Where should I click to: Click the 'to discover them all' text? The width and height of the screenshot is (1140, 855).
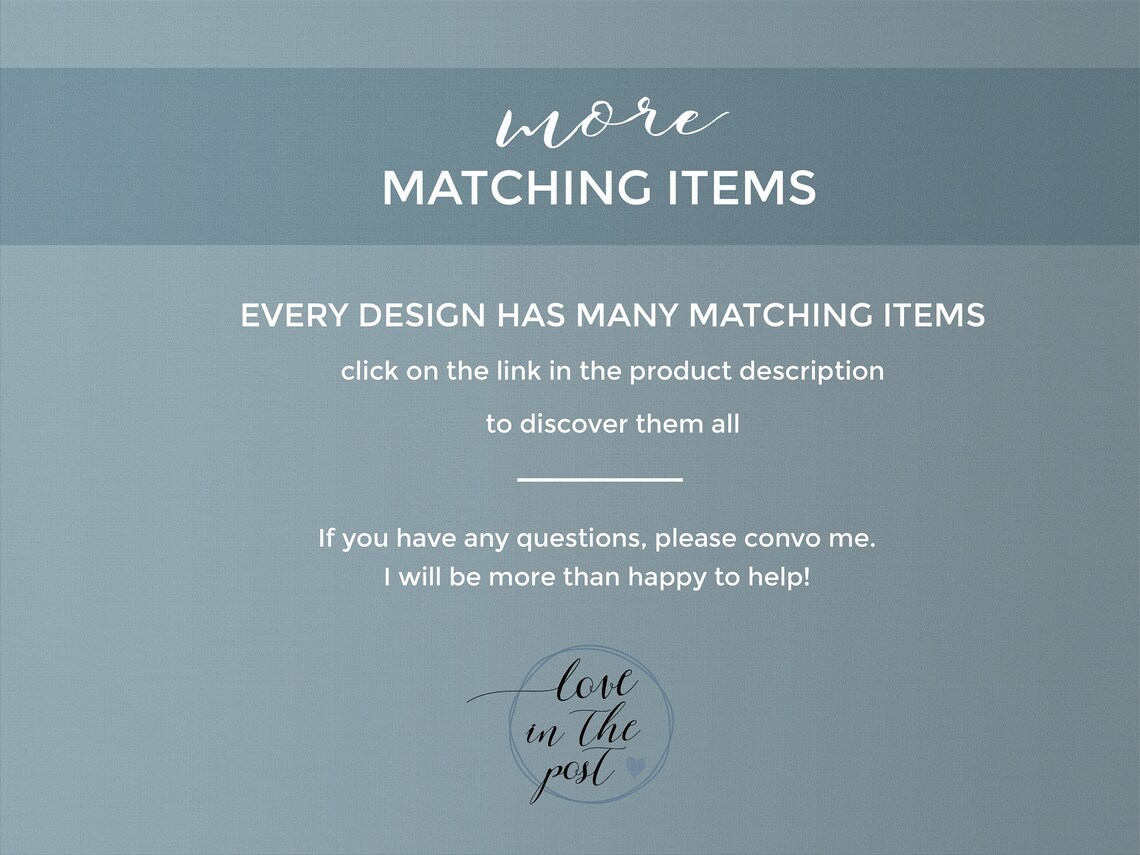612,423
